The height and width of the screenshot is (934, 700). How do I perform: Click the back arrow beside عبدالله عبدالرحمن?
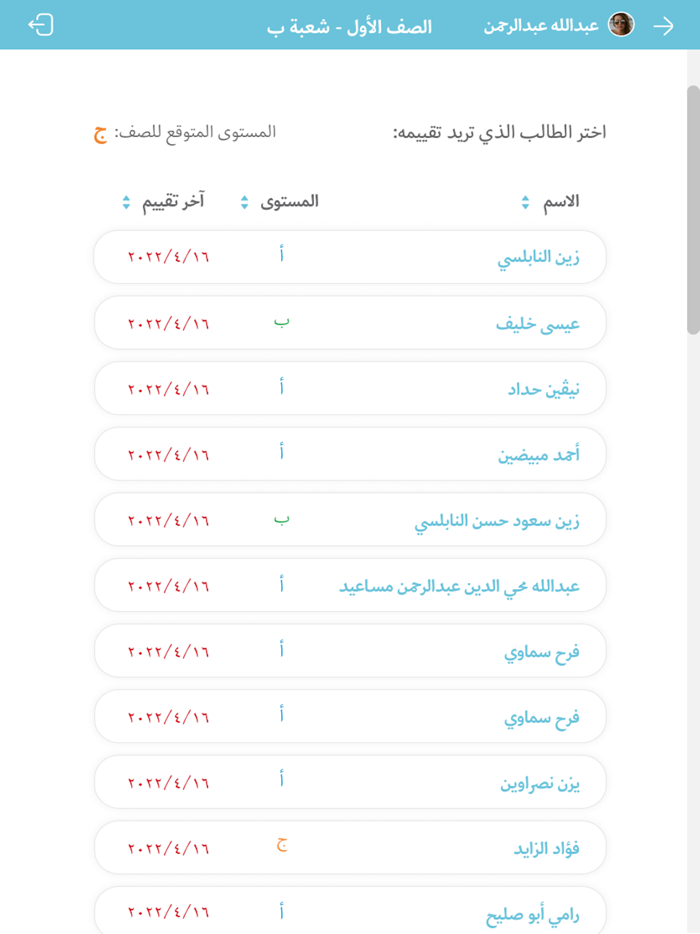click(x=665, y=25)
